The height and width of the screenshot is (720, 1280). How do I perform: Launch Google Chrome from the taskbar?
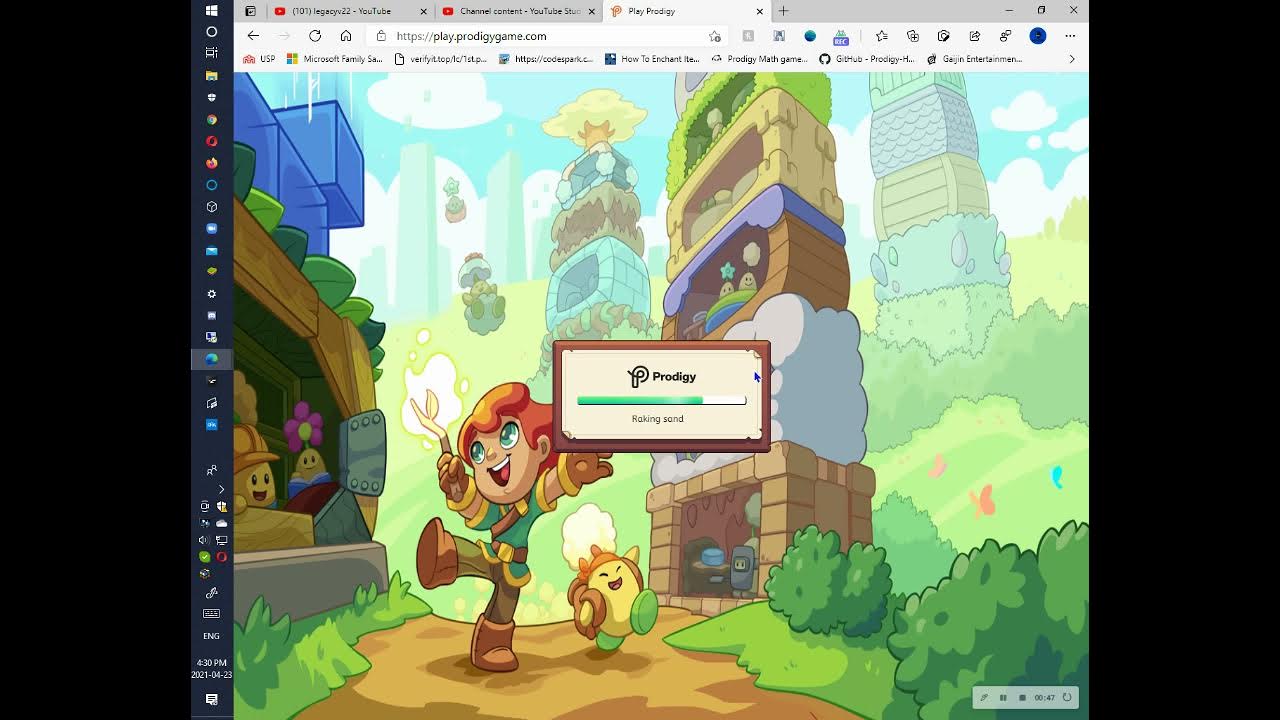(211, 119)
